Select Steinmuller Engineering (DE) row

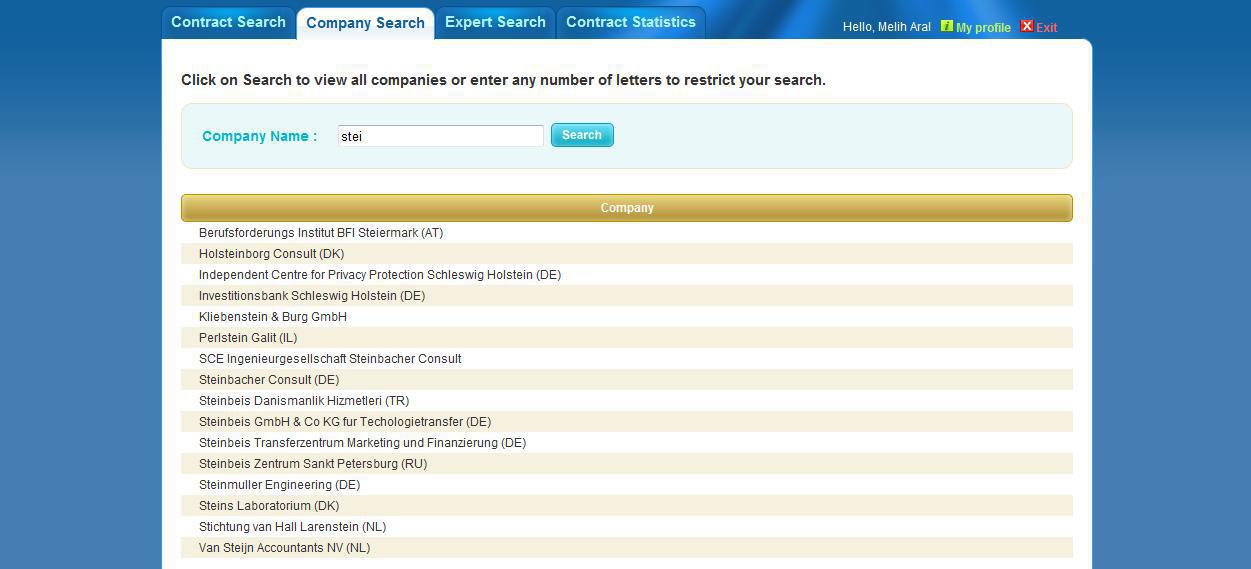[627, 485]
